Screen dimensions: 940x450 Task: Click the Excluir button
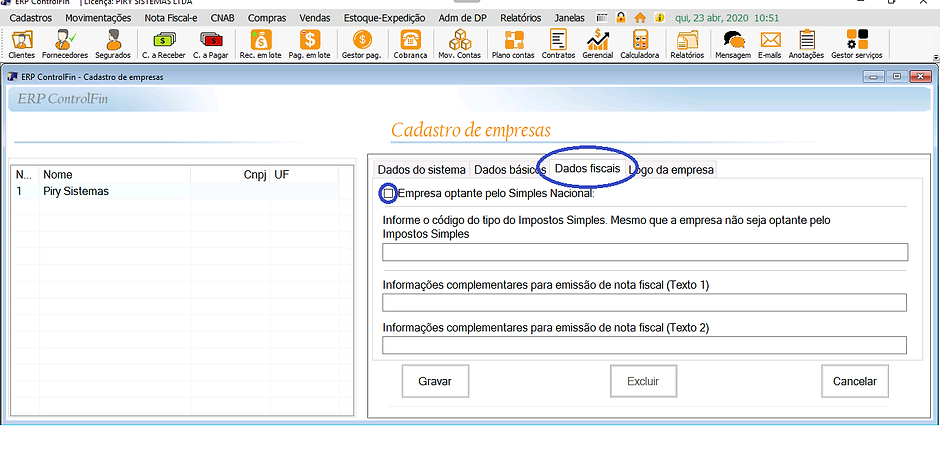[x=643, y=381]
